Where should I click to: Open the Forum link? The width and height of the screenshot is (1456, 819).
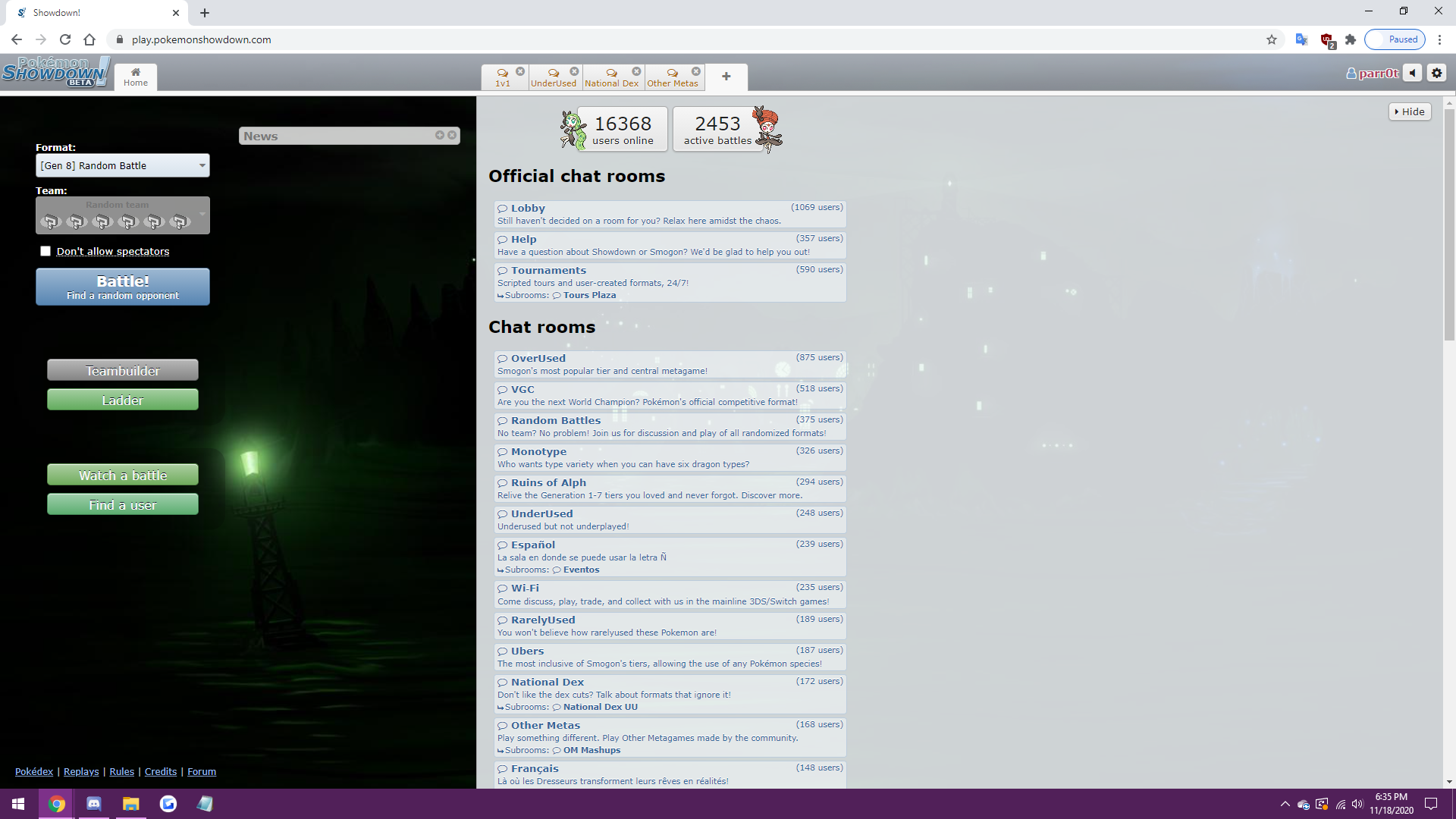pyautogui.click(x=202, y=771)
